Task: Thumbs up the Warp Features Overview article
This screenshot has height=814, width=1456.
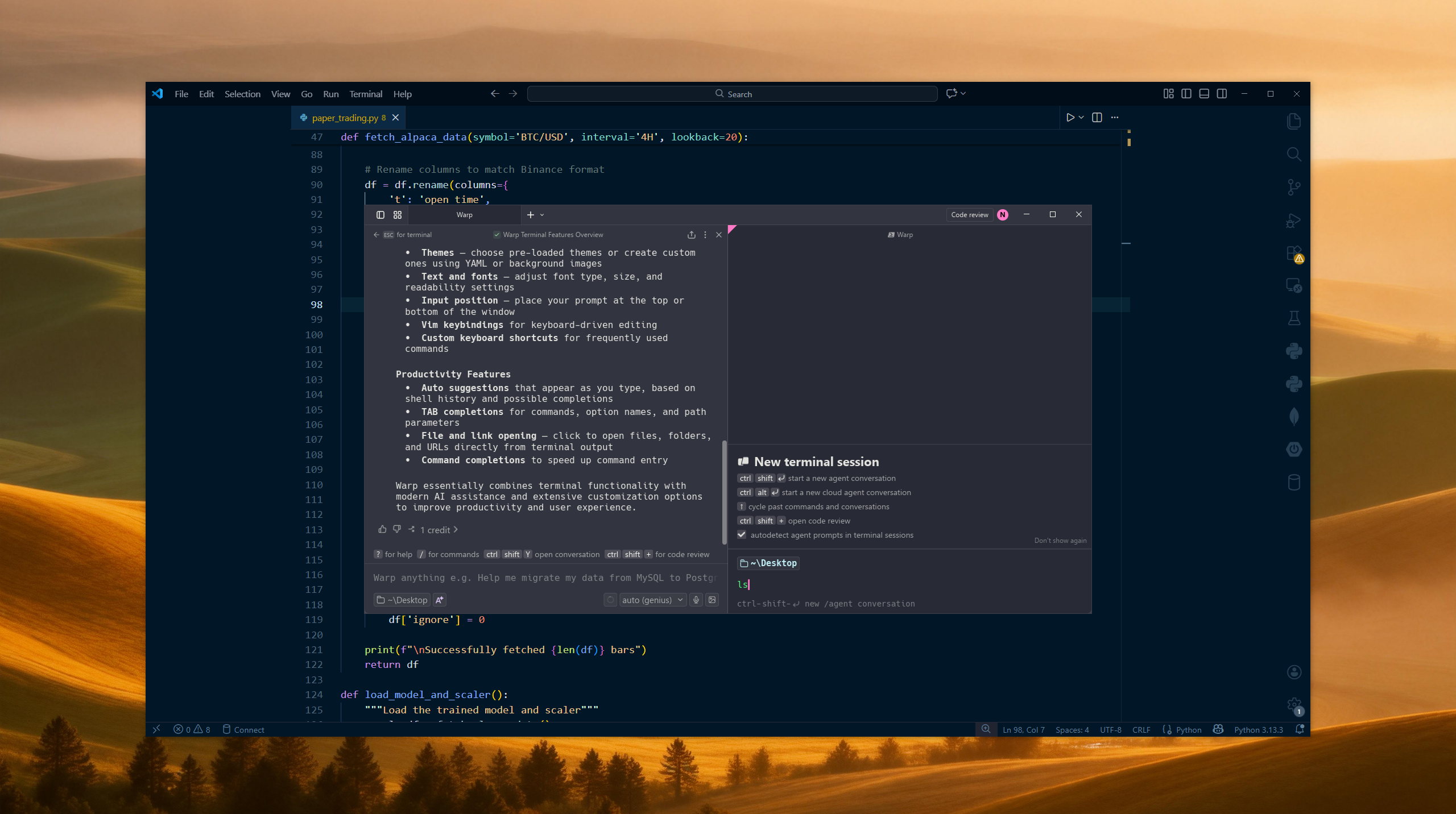Action: (382, 529)
